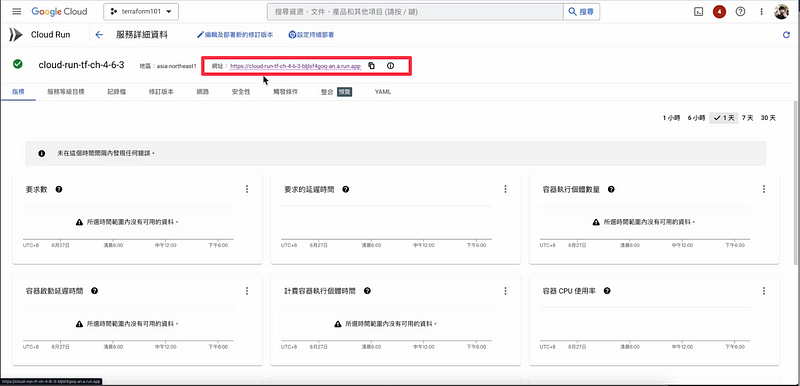Activate Cloud Shell terminal icon

pyautogui.click(x=698, y=11)
